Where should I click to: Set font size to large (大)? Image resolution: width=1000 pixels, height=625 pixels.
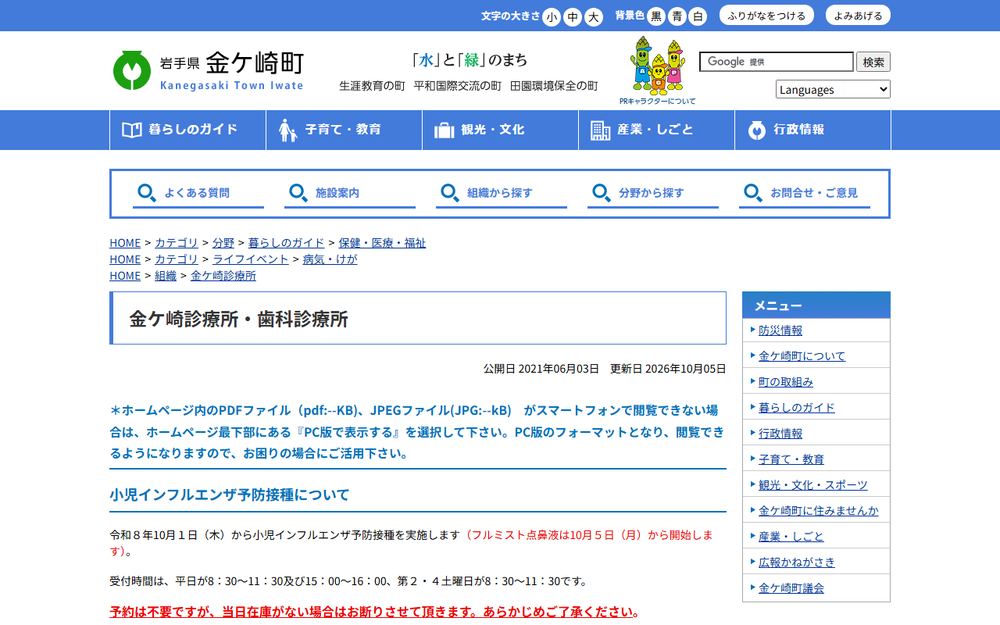point(594,17)
